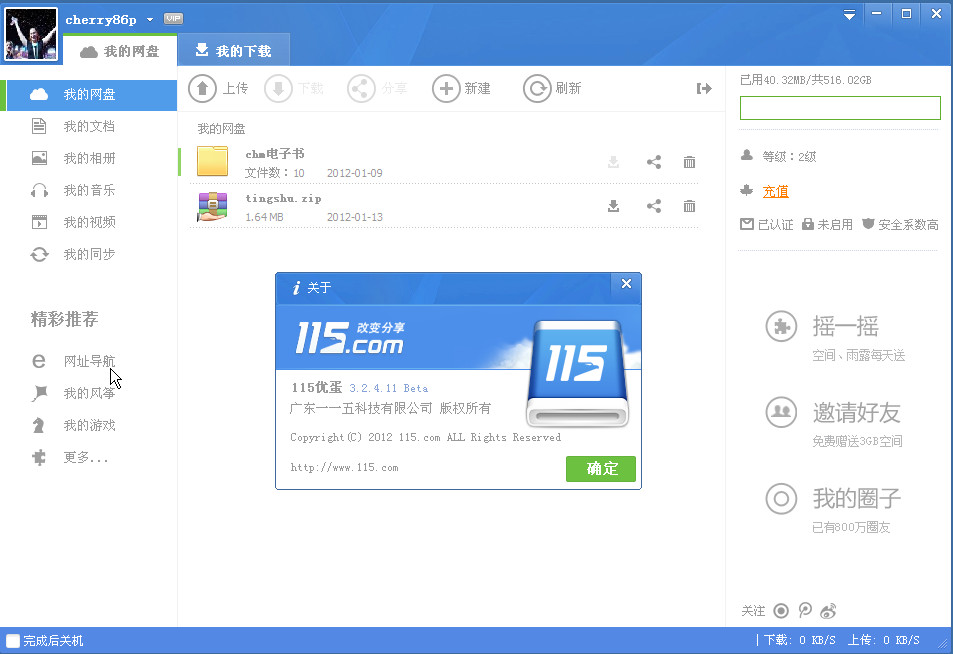Click download icon in chm电子书 row

click(x=613, y=162)
